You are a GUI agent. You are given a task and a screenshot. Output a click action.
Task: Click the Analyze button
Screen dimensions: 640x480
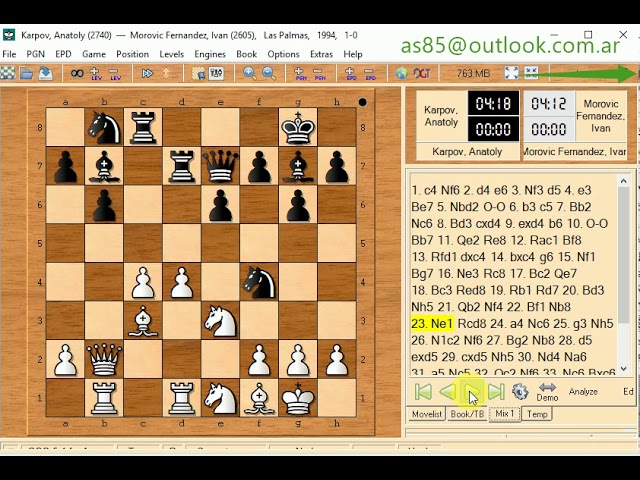point(583,392)
